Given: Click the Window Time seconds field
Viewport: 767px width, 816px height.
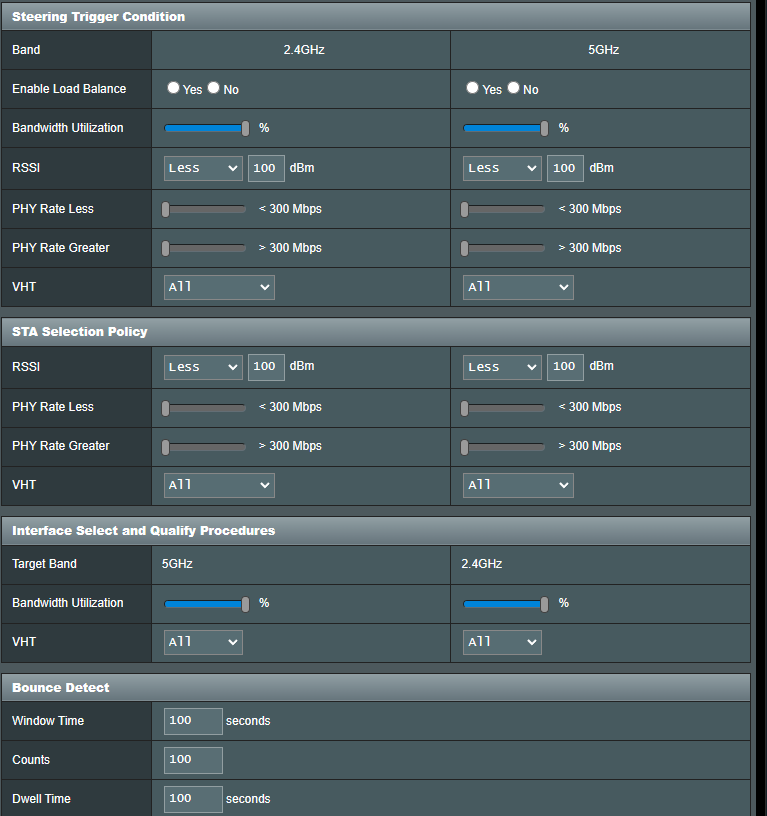Looking at the screenshot, I should point(193,721).
